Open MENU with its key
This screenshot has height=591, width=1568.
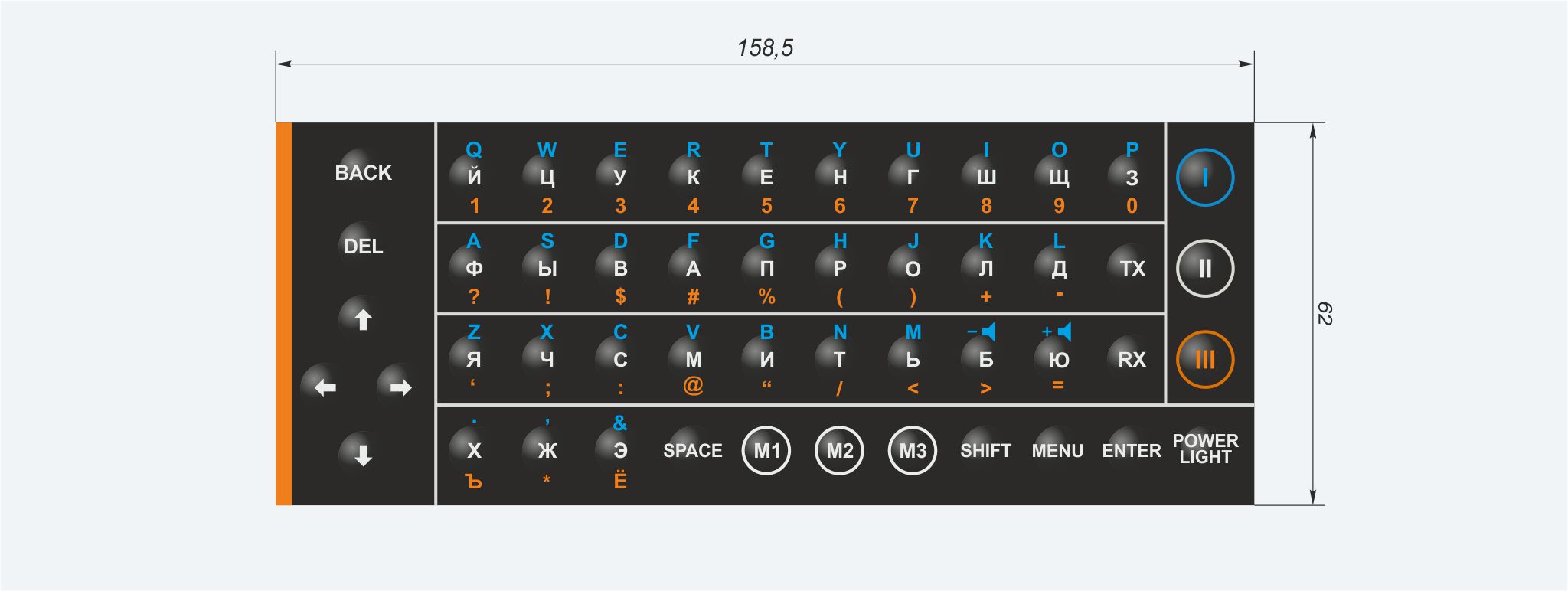click(x=1057, y=450)
